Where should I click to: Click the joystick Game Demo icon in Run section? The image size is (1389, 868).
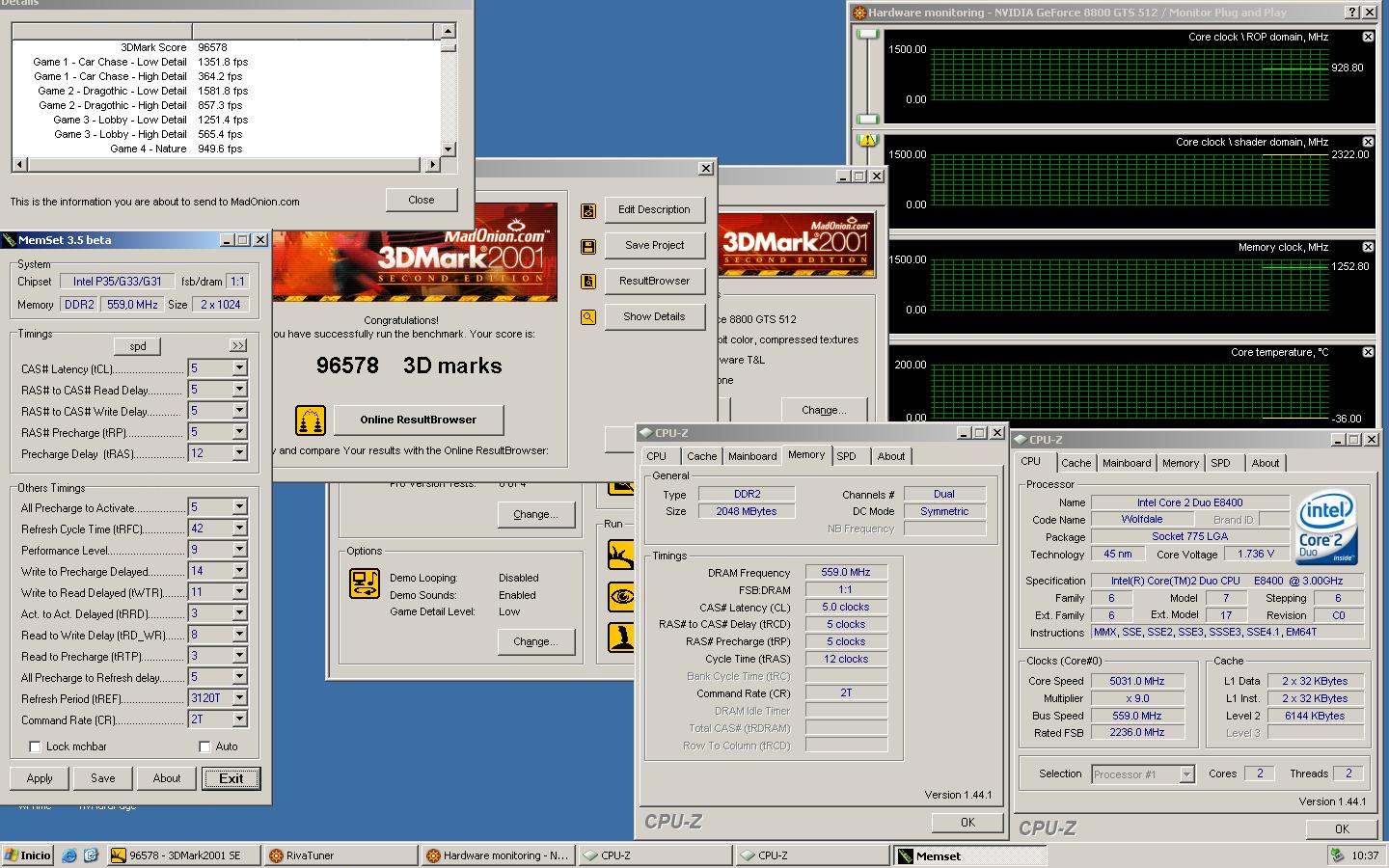point(621,637)
